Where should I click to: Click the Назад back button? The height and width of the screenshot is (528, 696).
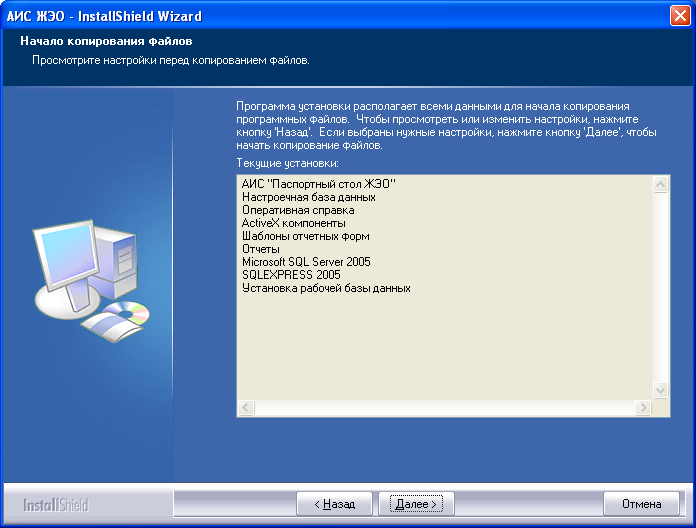coord(334,504)
